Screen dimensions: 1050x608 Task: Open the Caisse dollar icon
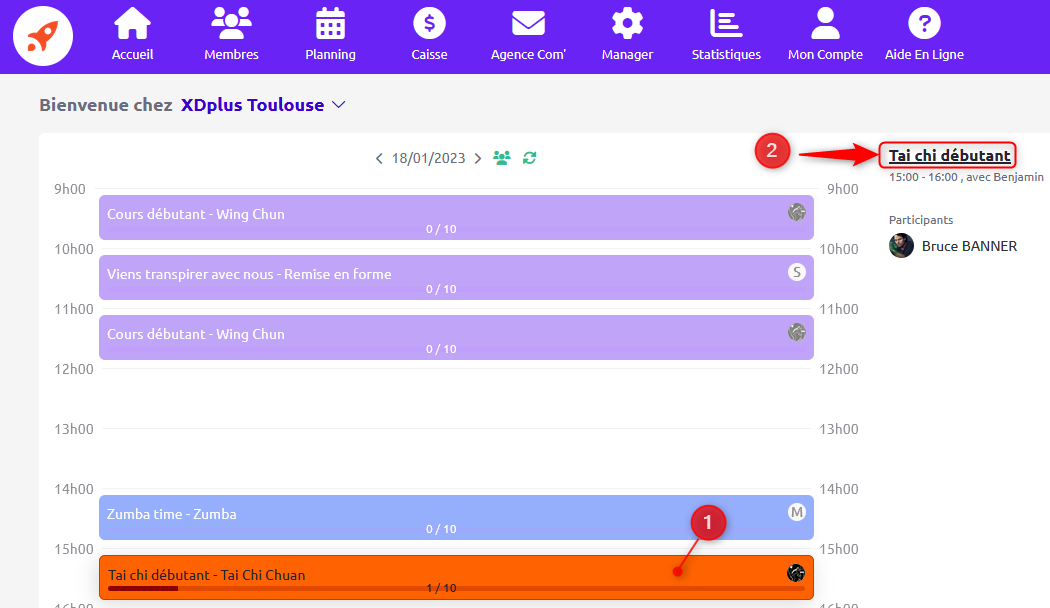[x=429, y=34]
